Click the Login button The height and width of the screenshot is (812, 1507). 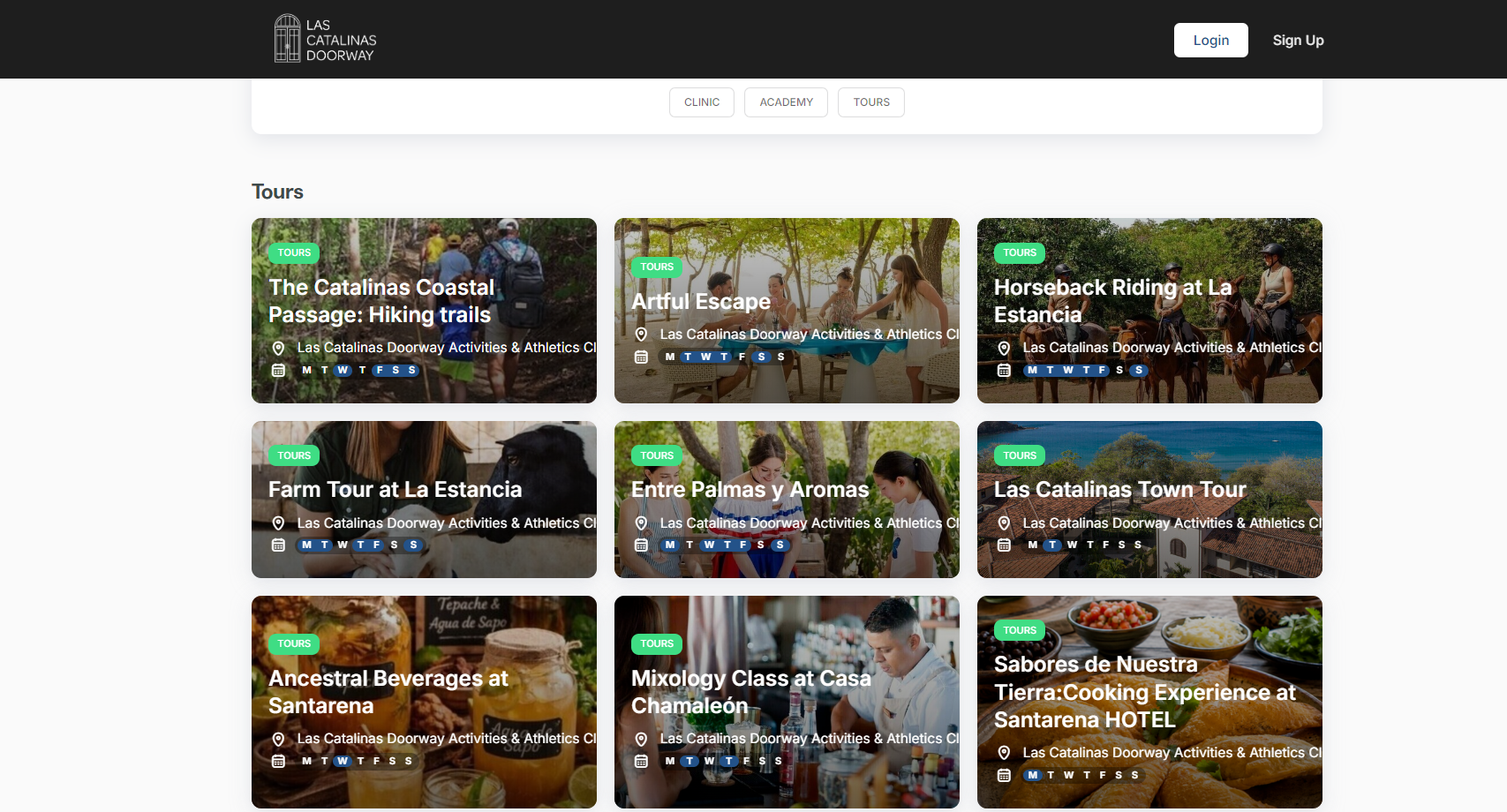click(x=1211, y=41)
